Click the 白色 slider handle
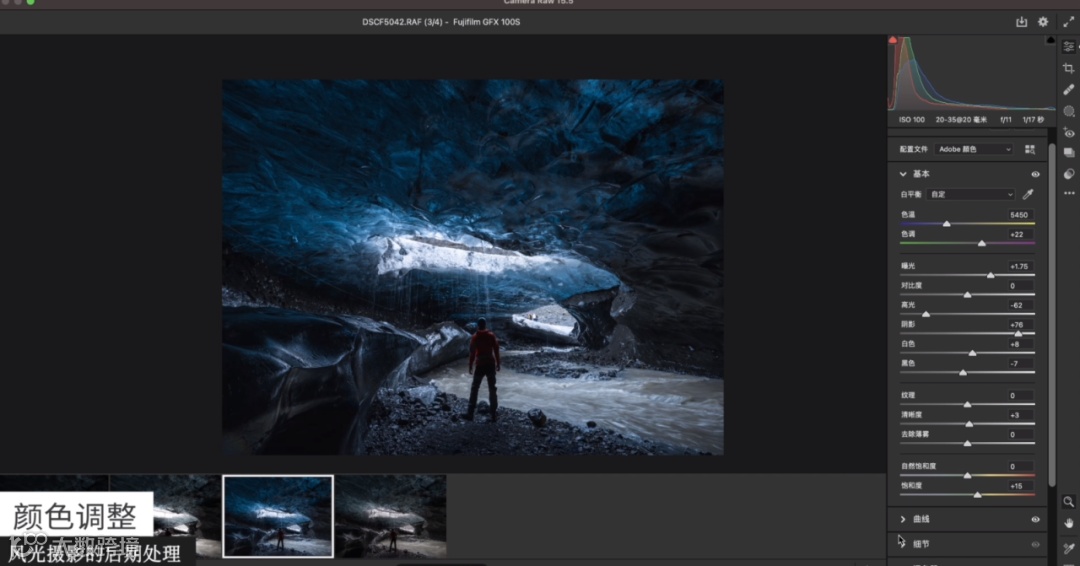 [973, 353]
